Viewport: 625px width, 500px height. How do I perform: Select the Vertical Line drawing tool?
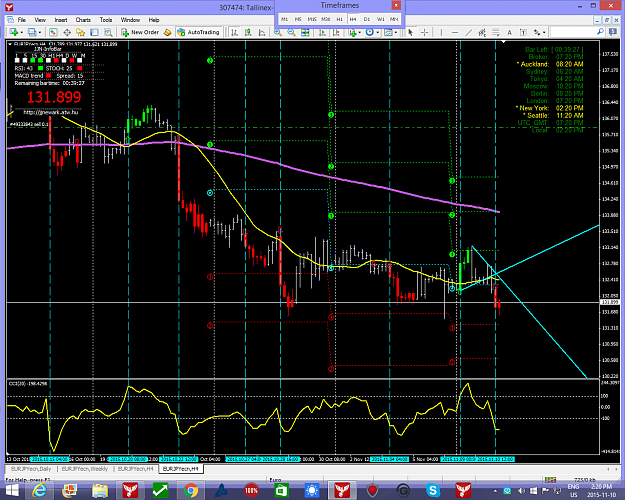tap(441, 32)
